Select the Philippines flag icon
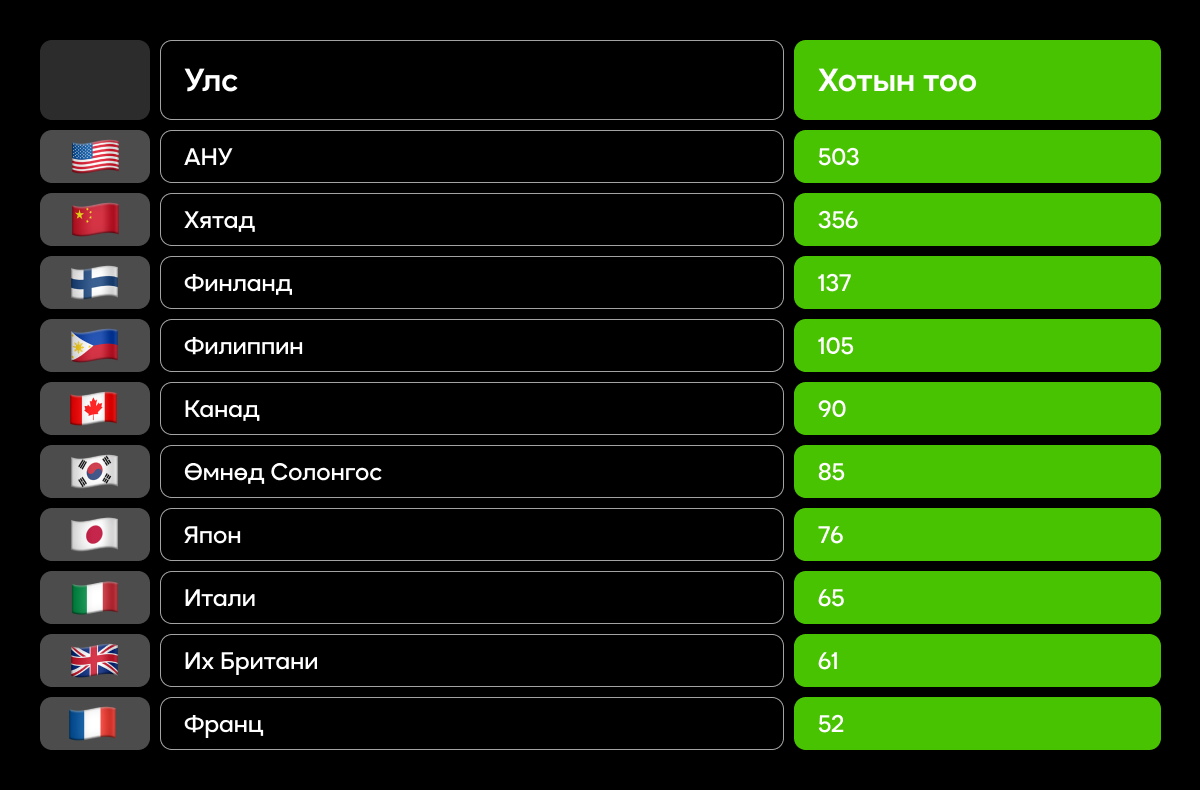The image size is (1200, 790). [x=95, y=345]
